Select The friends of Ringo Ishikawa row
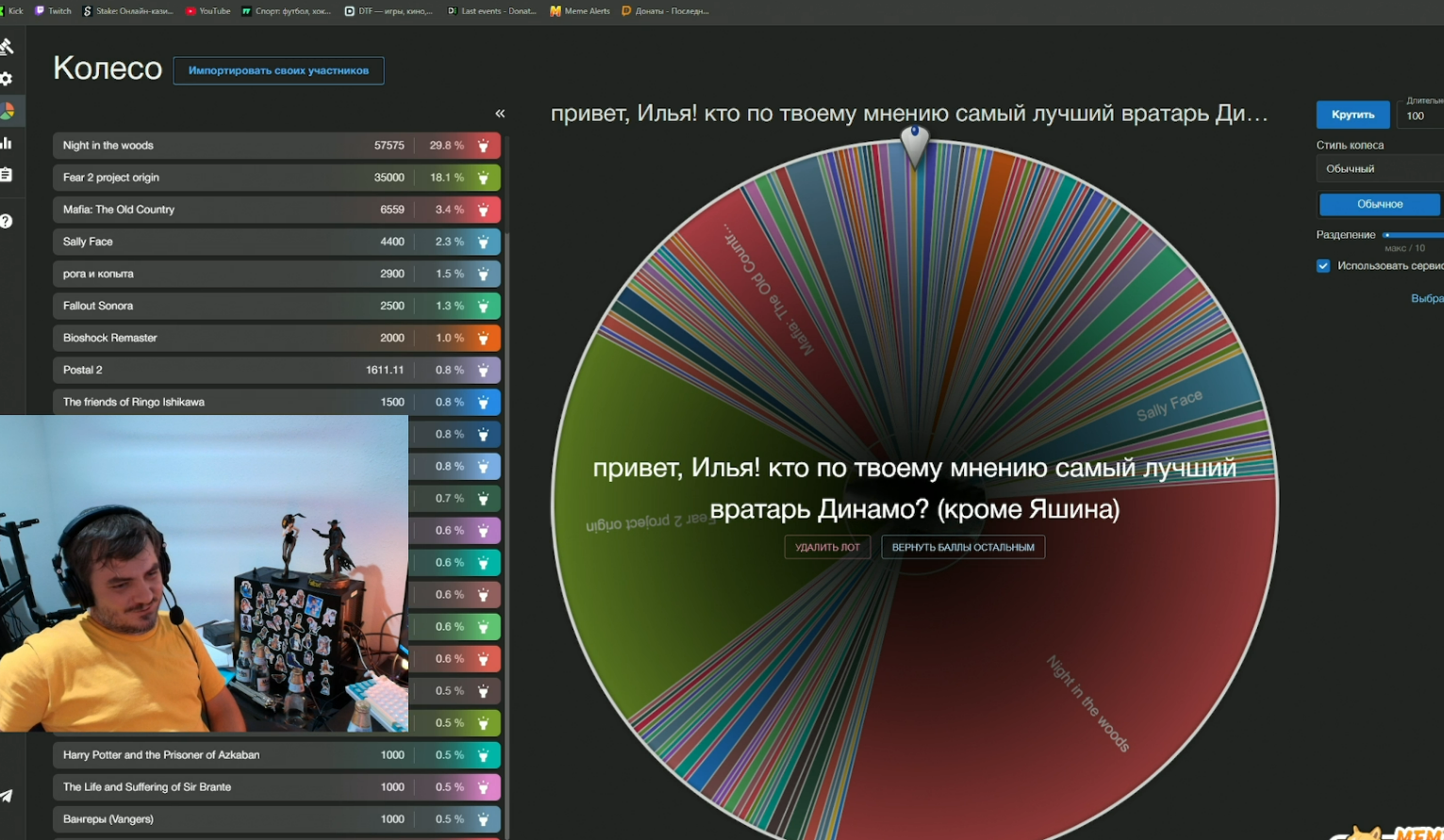The width and height of the screenshot is (1444, 840). click(x=276, y=402)
